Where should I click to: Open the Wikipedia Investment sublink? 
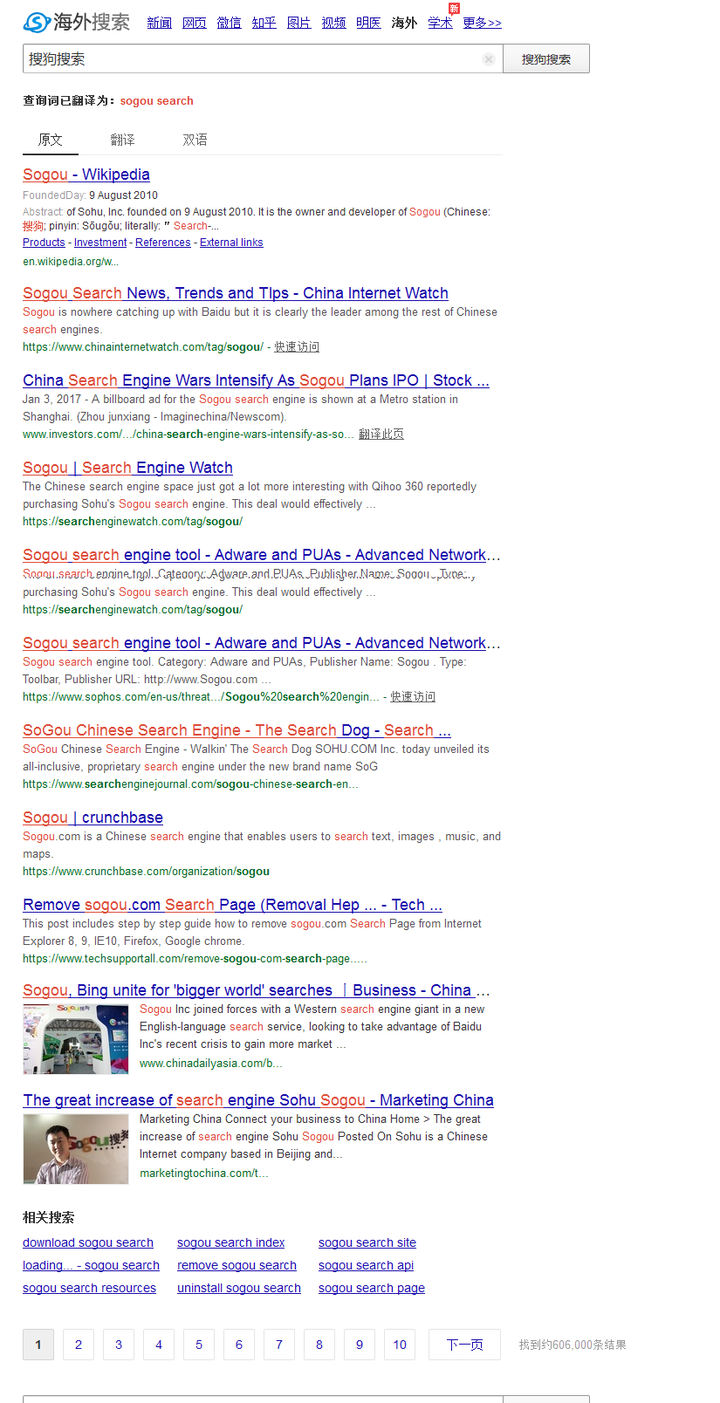click(100, 242)
